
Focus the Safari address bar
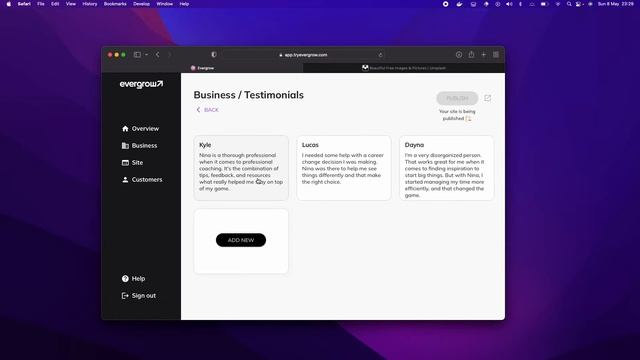(303, 55)
